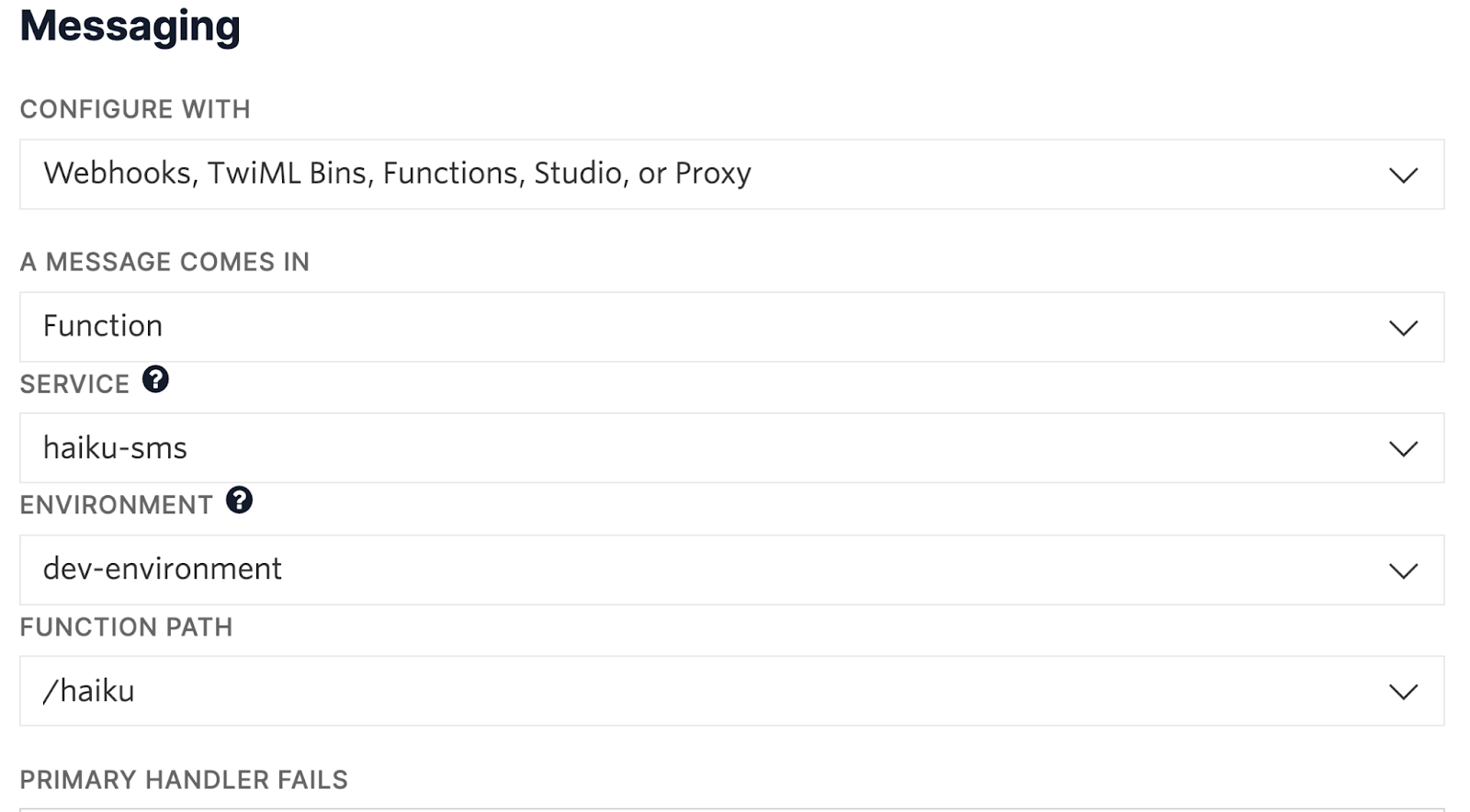Click the CONFIGURE WITH label

click(135, 109)
